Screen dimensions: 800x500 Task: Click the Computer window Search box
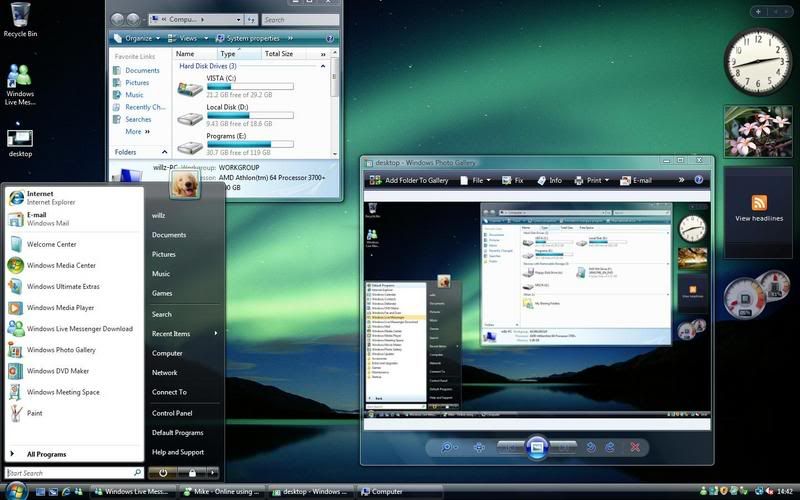coord(300,20)
